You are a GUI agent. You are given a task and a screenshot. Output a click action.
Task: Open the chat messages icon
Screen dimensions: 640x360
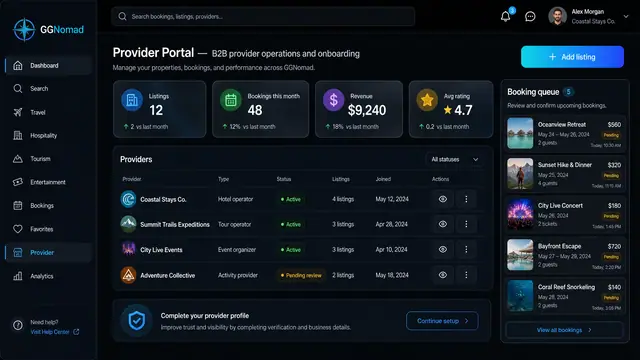pos(530,16)
